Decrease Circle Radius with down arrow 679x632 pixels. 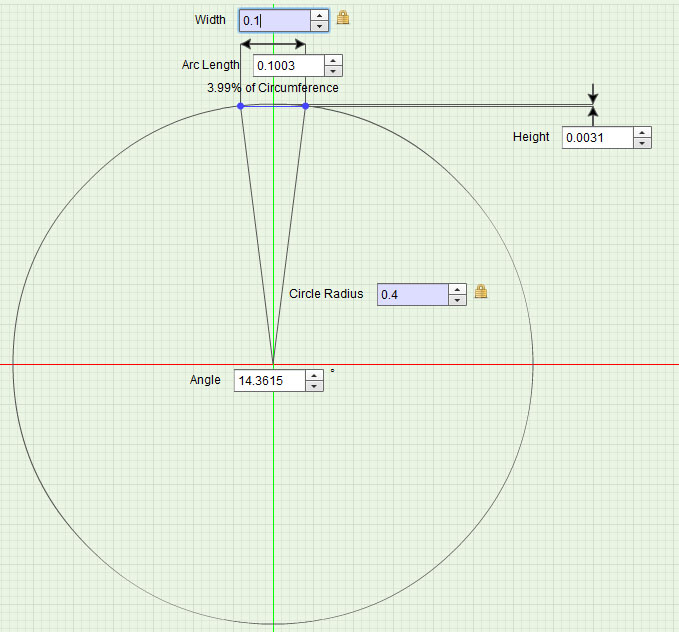click(x=458, y=300)
